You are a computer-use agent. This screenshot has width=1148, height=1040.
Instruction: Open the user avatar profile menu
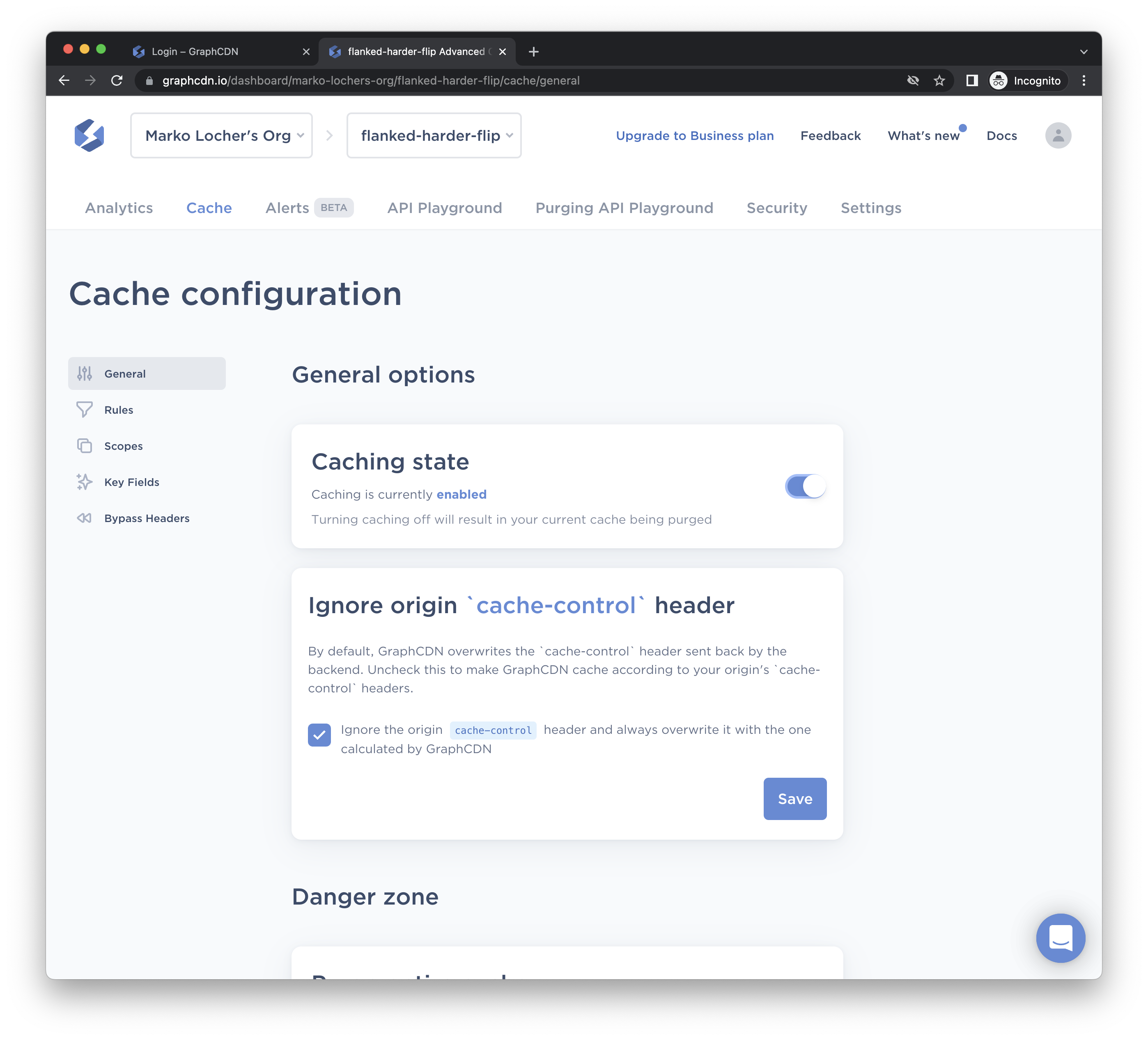[x=1057, y=135]
